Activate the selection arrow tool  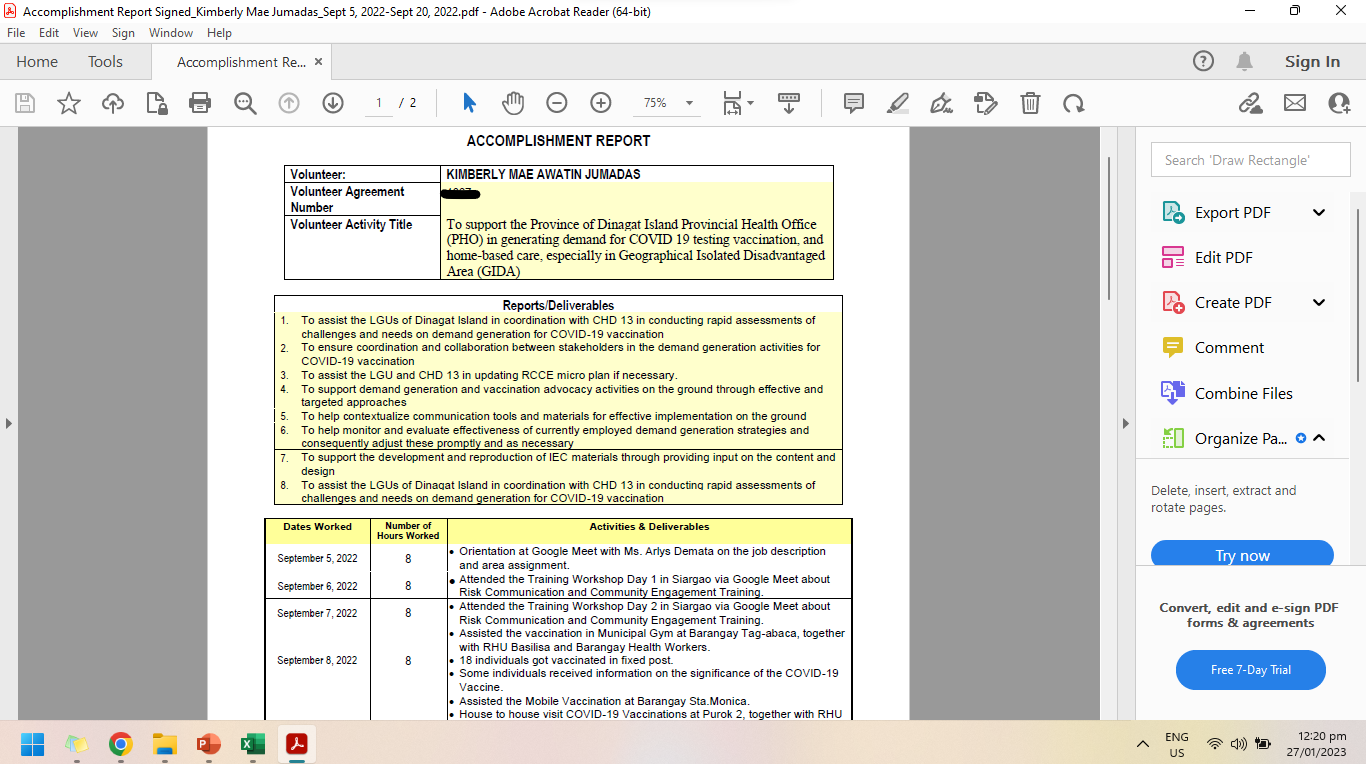(x=469, y=103)
